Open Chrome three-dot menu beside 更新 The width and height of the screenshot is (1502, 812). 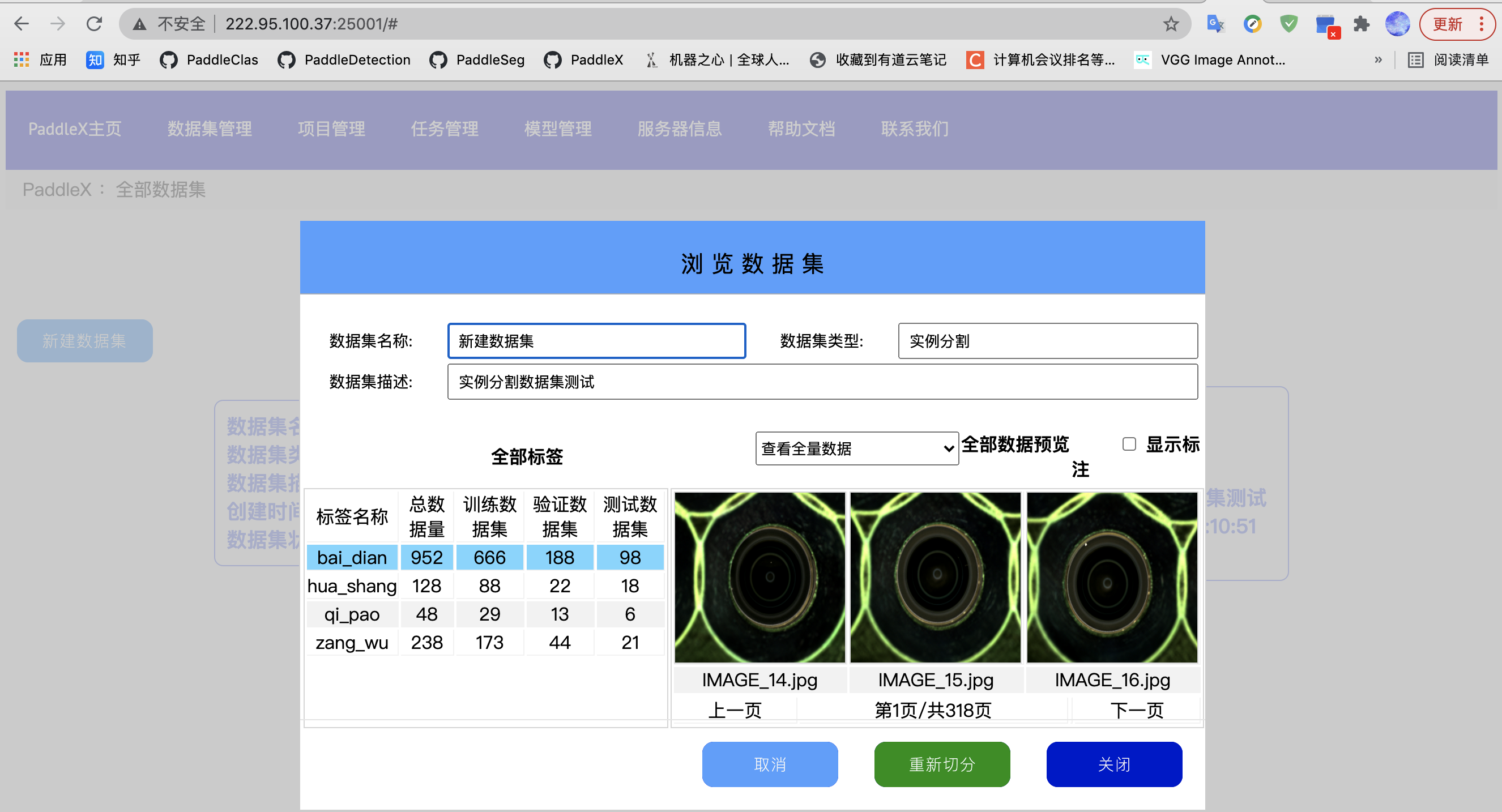click(1482, 24)
